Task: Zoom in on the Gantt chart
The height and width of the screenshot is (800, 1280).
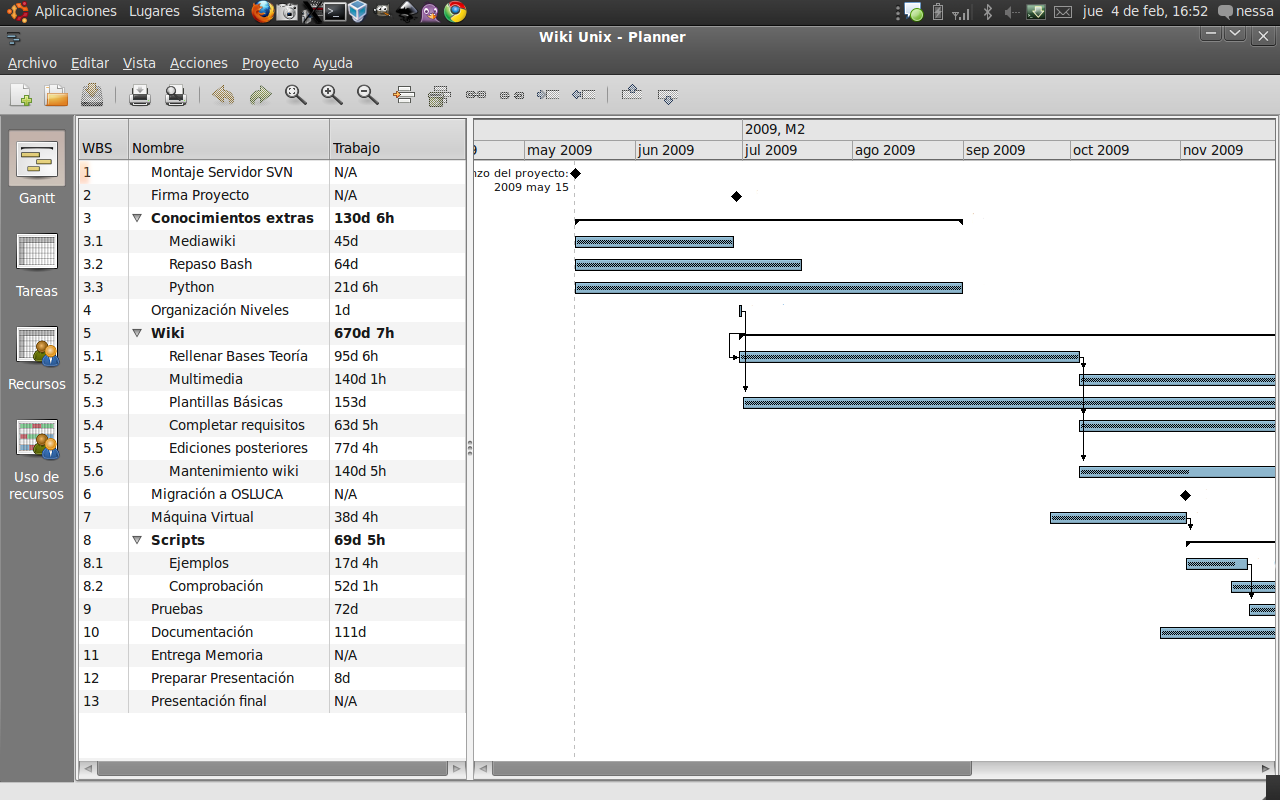Action: (x=331, y=95)
